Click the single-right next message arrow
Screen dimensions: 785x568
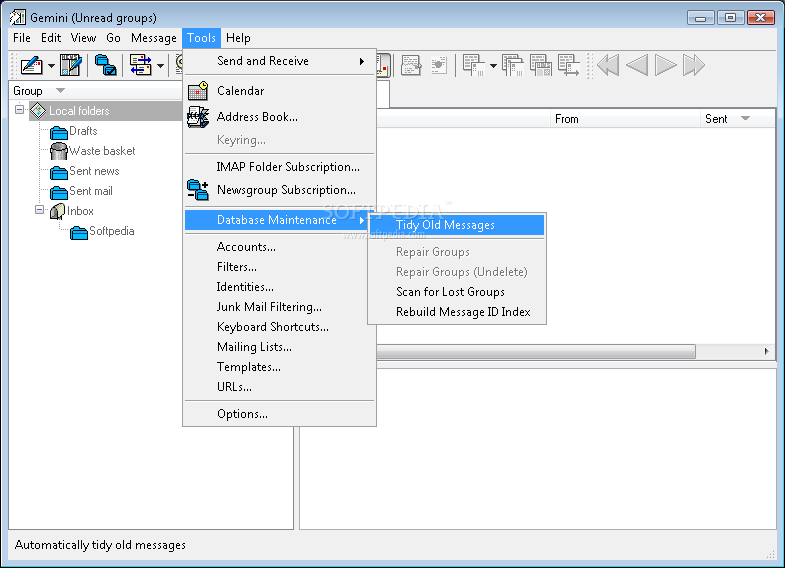665,65
